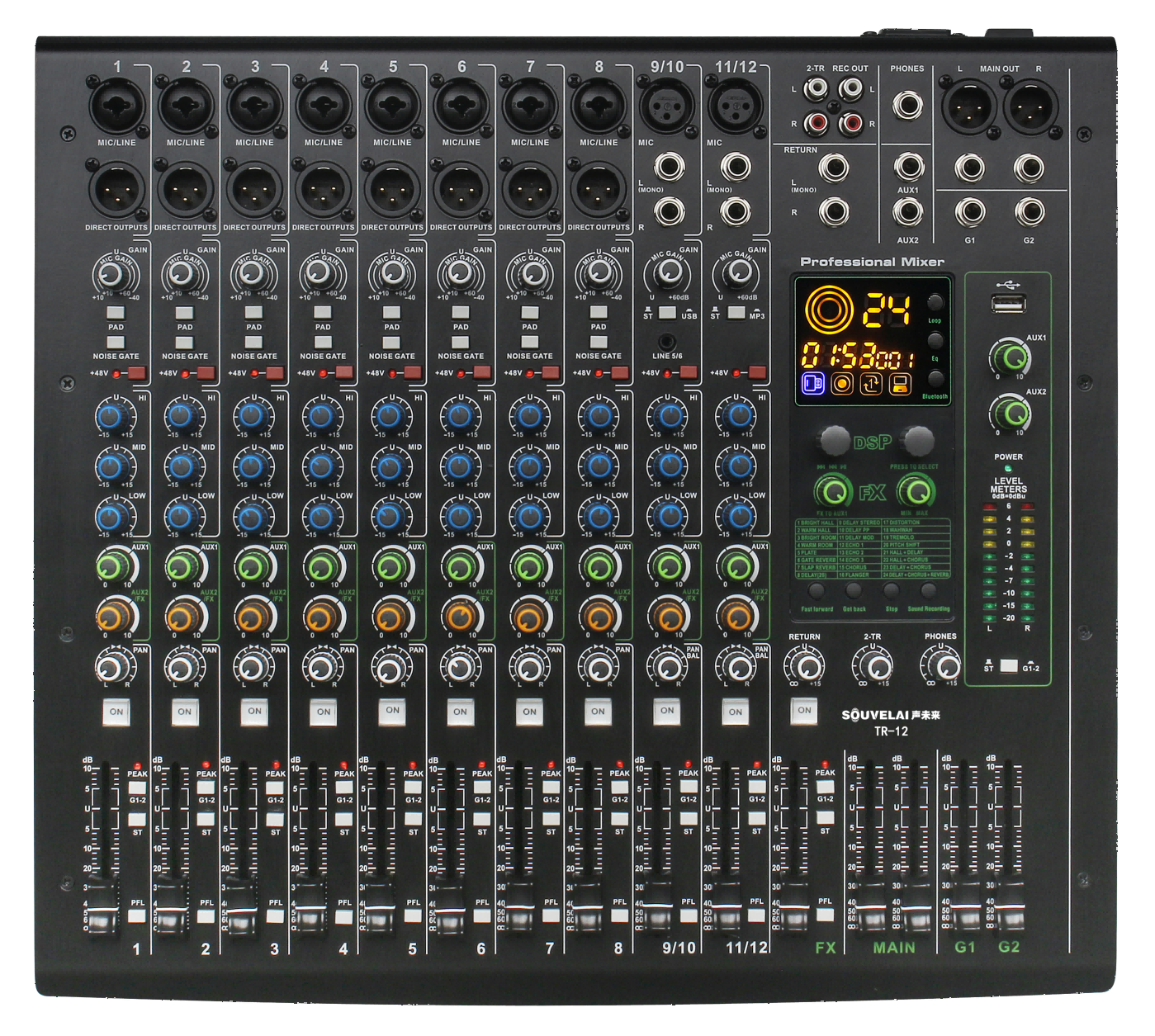The height and width of the screenshot is (1036, 1155).
Task: Enable the Noise Gate on channel 3
Action: (x=254, y=342)
